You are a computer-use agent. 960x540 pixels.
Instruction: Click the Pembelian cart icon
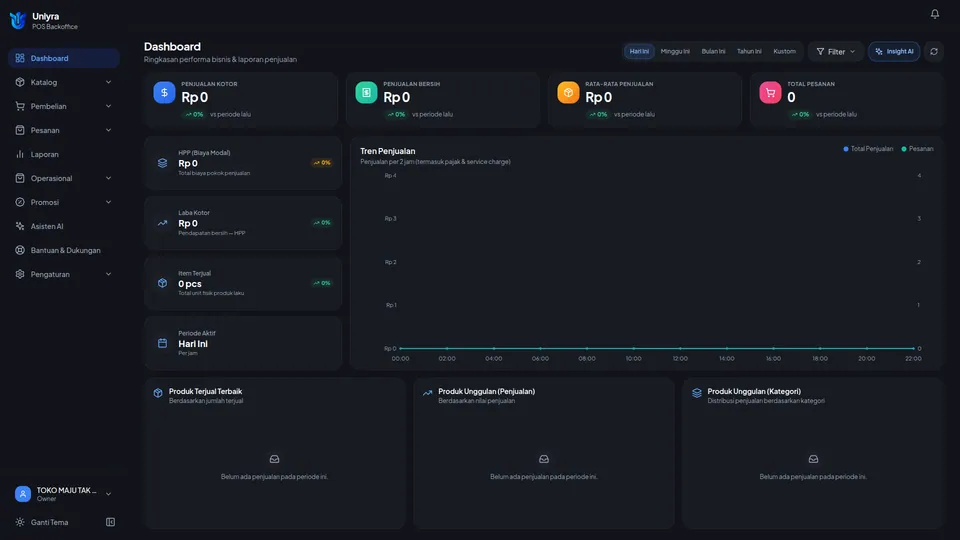click(20, 106)
